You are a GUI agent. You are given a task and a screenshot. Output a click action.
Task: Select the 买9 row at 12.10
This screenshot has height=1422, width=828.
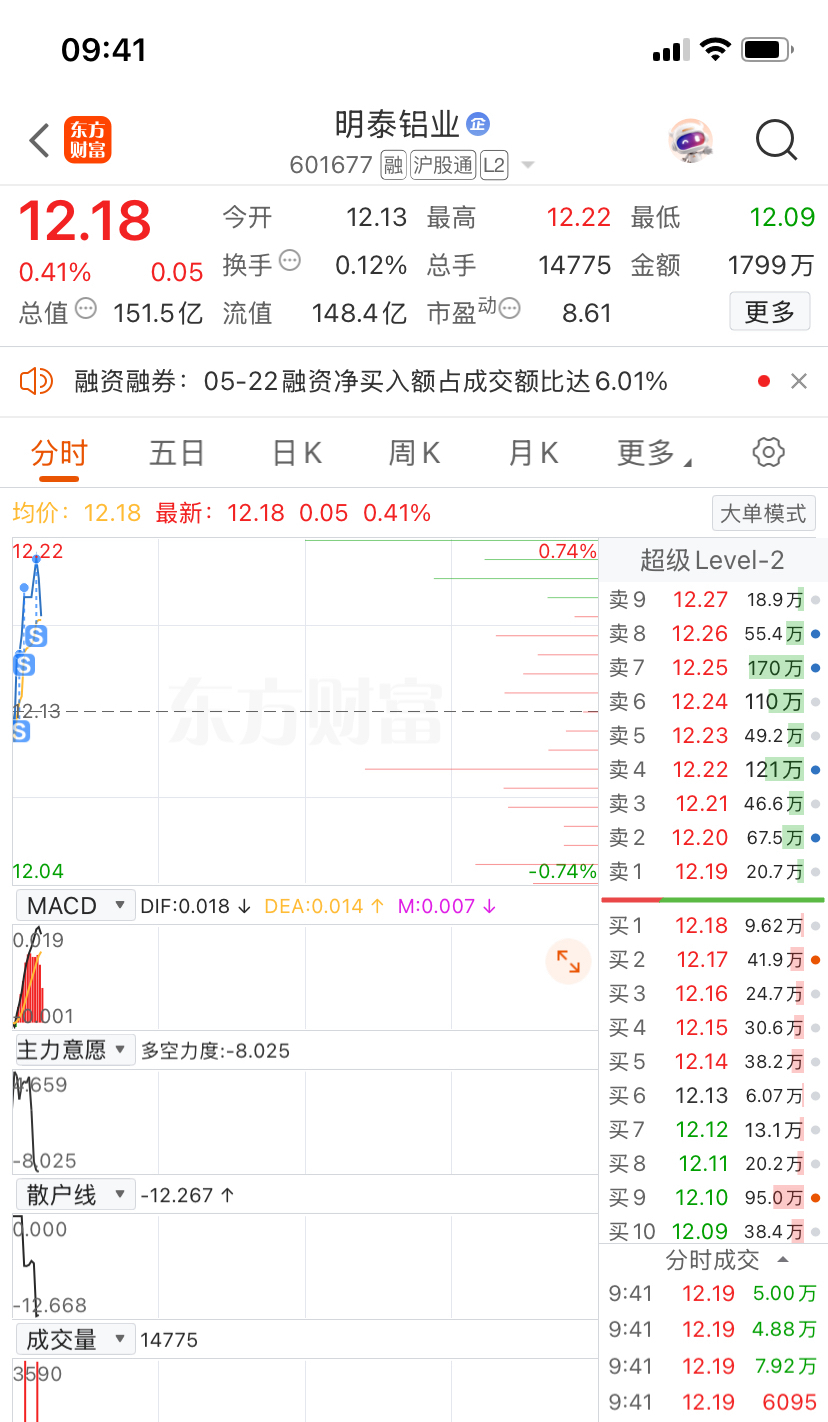tap(713, 1198)
